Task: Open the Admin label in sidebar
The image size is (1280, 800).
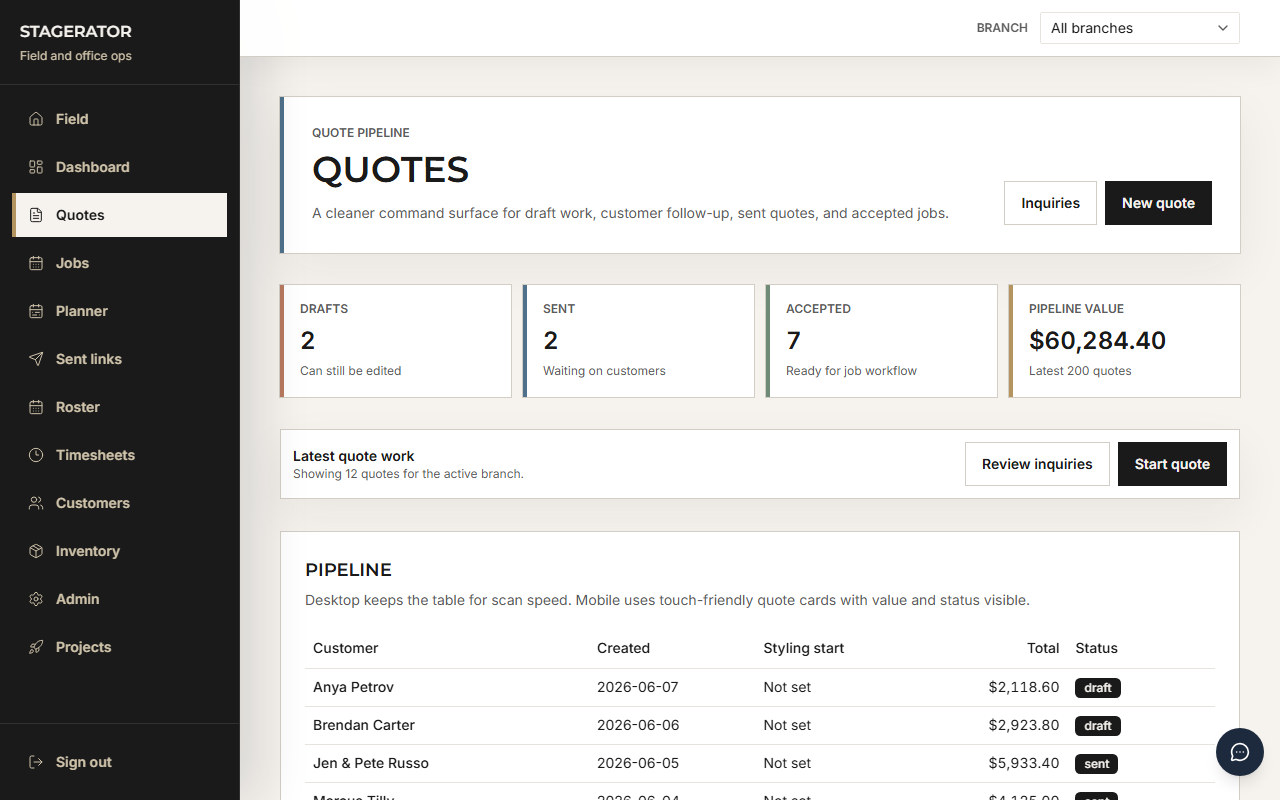Action: tap(78, 599)
